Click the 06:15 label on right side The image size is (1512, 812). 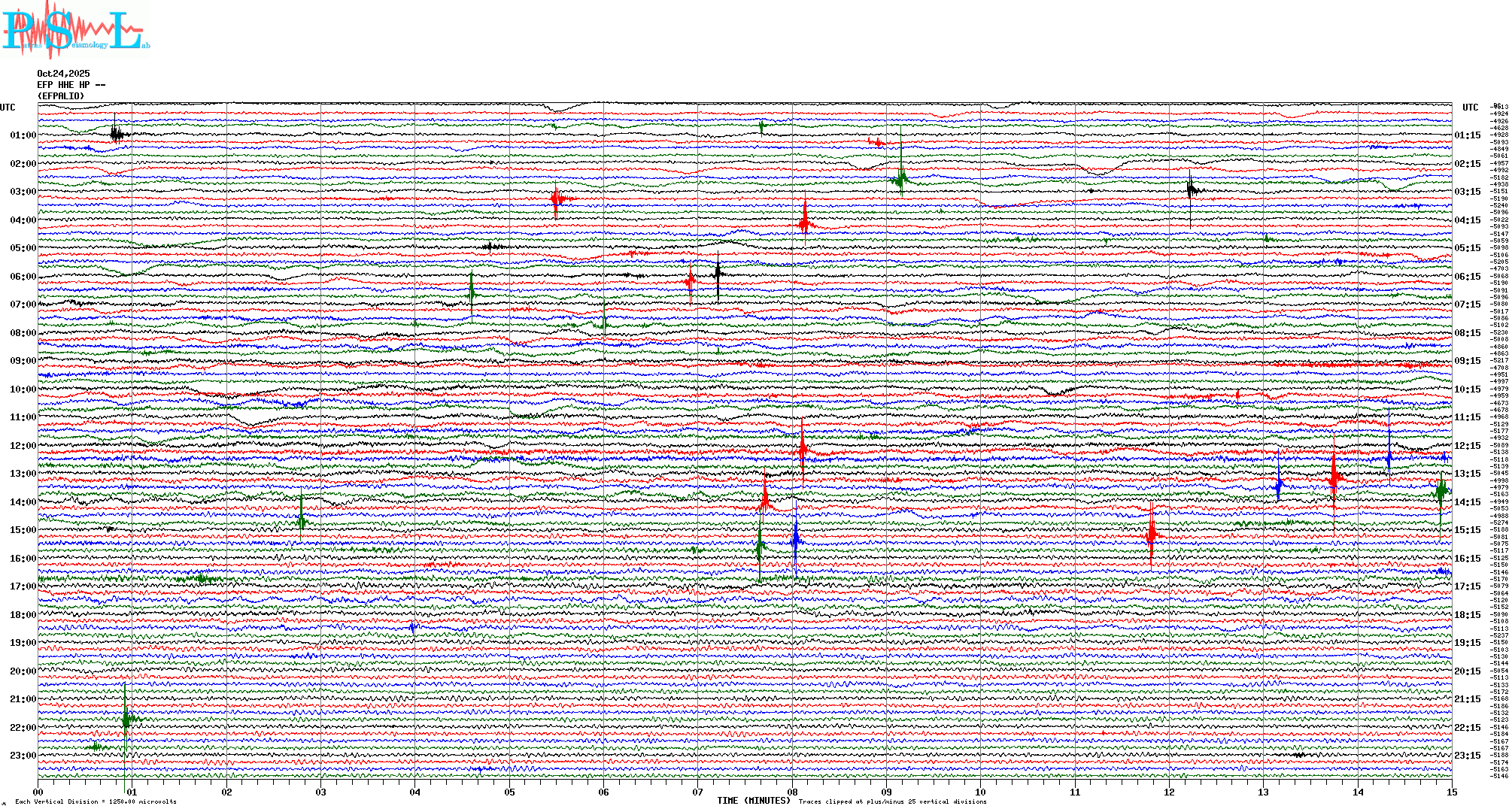pos(1467,277)
